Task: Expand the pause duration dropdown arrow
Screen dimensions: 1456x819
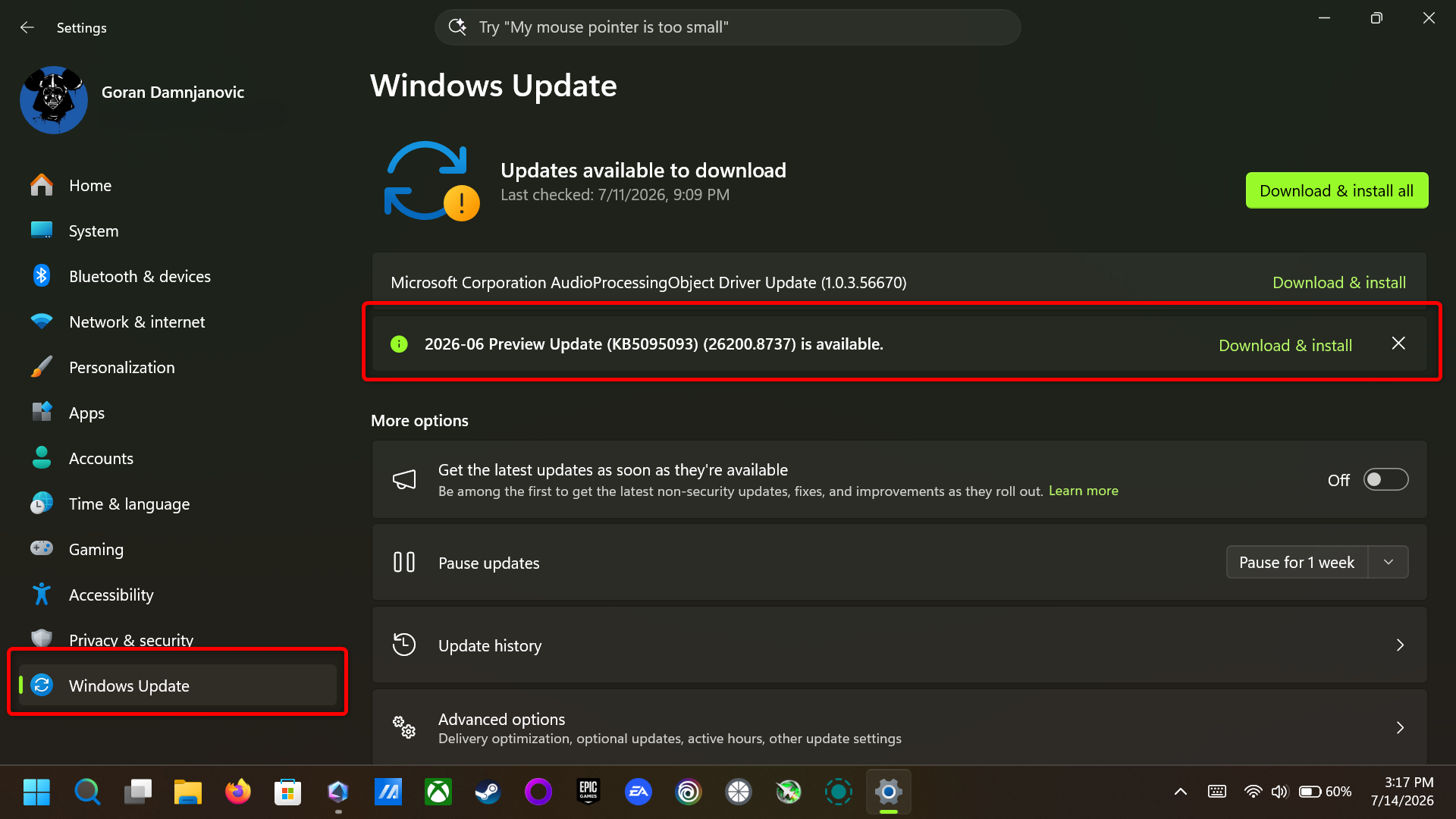Action: [1389, 562]
